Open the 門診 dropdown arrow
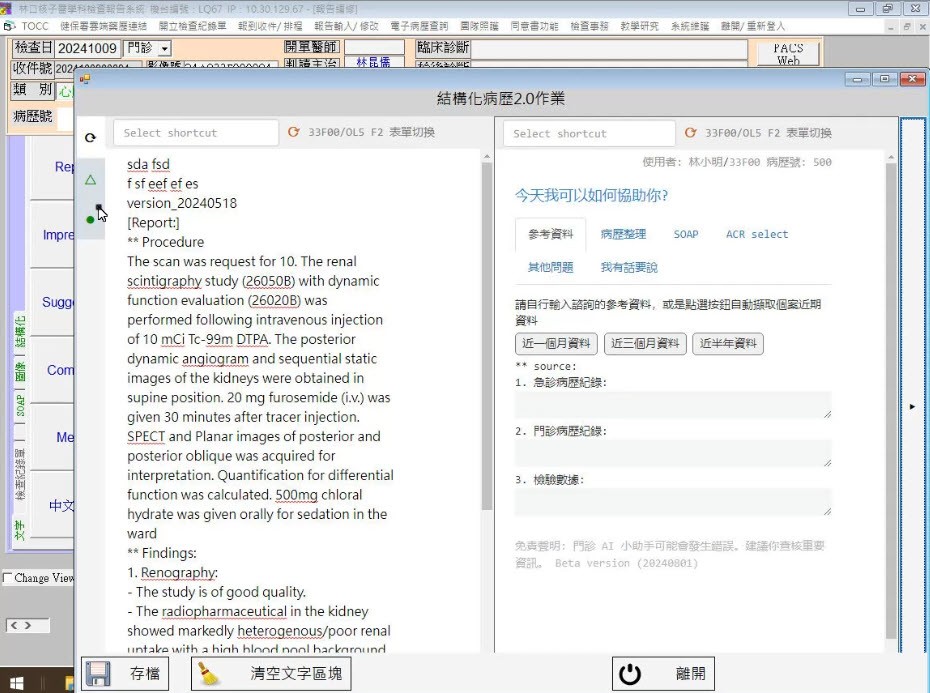The width and height of the screenshot is (930, 693). coord(164,48)
